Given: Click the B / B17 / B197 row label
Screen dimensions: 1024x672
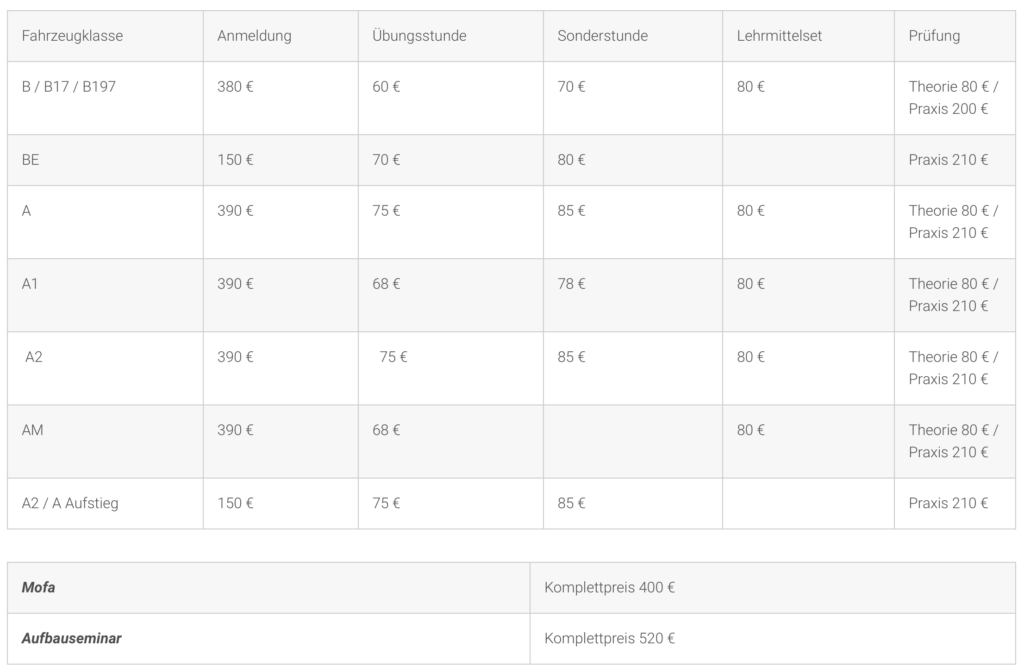Looking at the screenshot, I should pyautogui.click(x=69, y=87).
